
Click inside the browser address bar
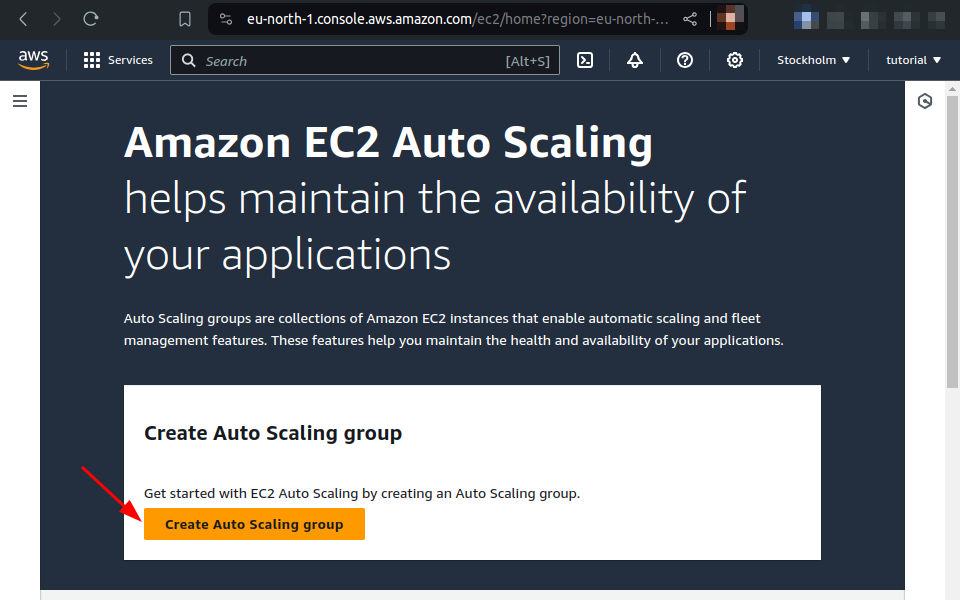click(430, 18)
